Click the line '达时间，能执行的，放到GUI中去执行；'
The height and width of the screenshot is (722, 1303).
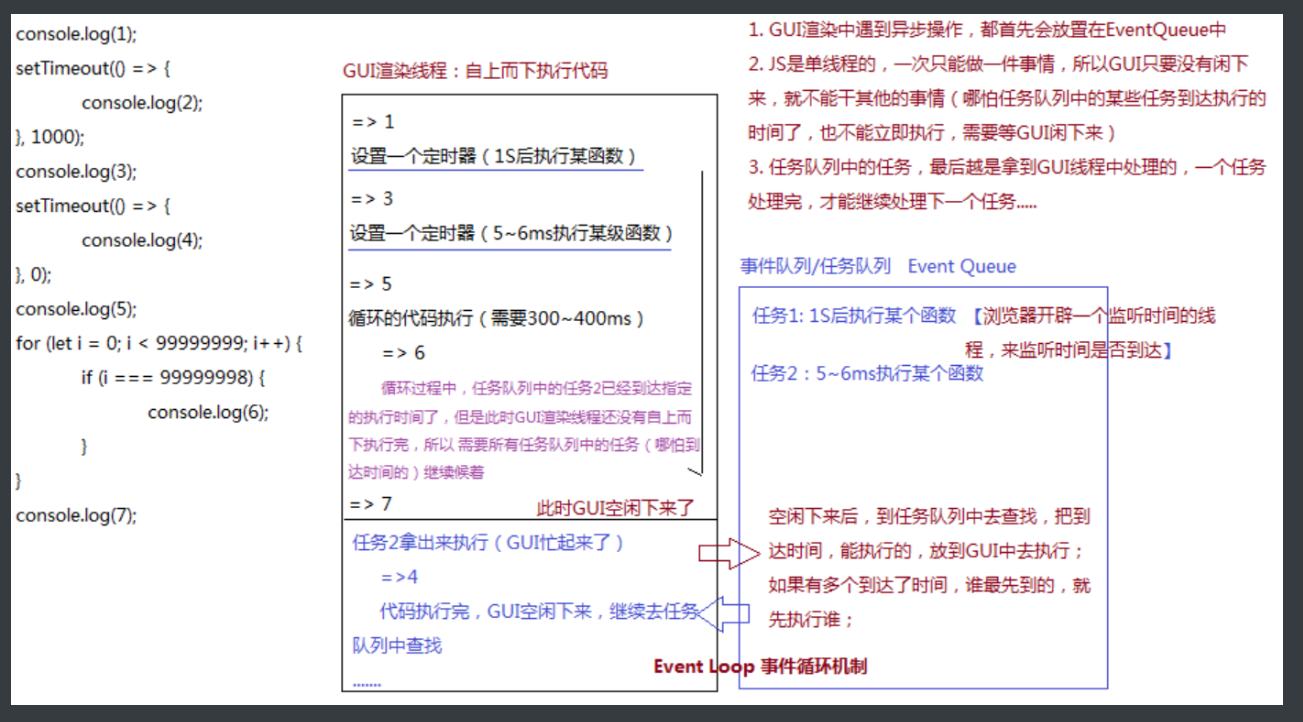point(925,551)
